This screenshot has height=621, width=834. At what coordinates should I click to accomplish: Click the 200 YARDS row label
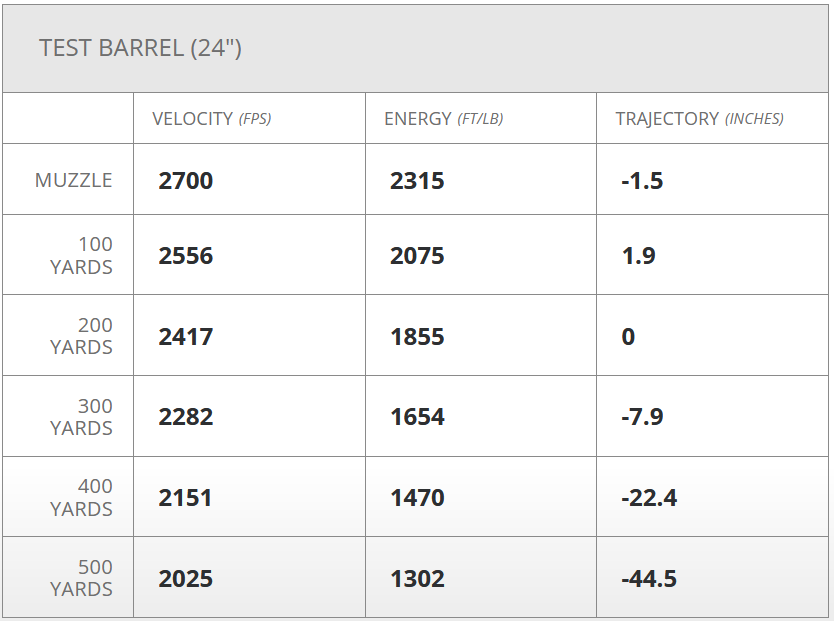tap(81, 336)
